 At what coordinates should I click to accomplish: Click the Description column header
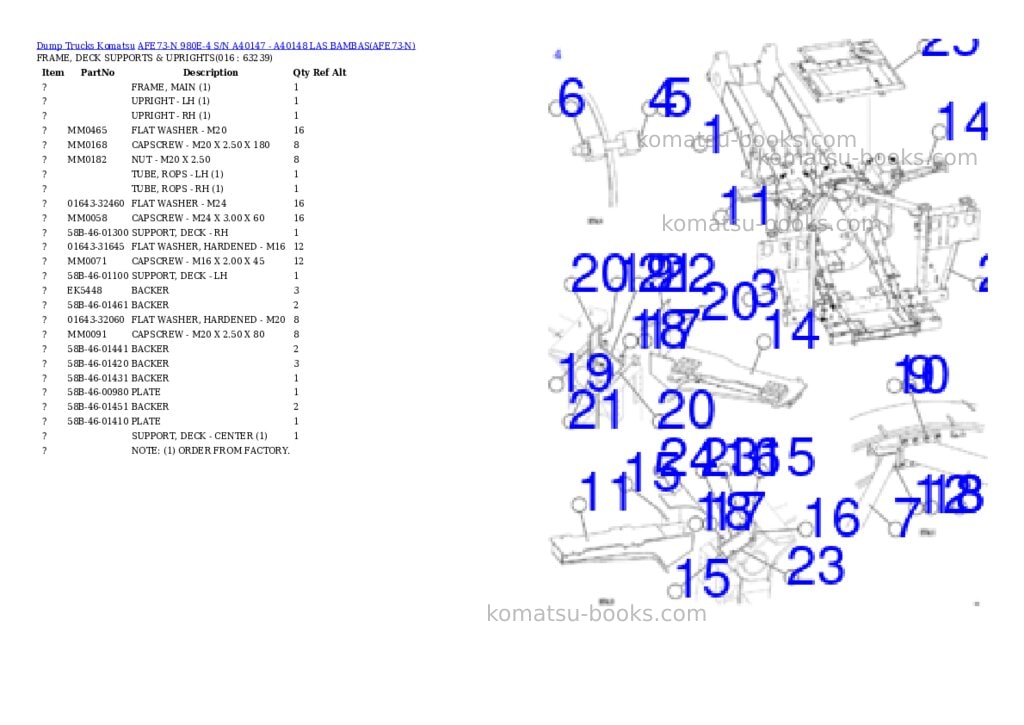click(210, 72)
